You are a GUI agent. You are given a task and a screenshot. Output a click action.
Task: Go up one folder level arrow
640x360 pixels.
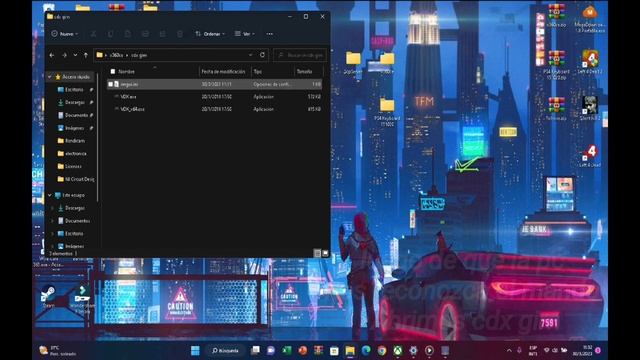coord(86,55)
